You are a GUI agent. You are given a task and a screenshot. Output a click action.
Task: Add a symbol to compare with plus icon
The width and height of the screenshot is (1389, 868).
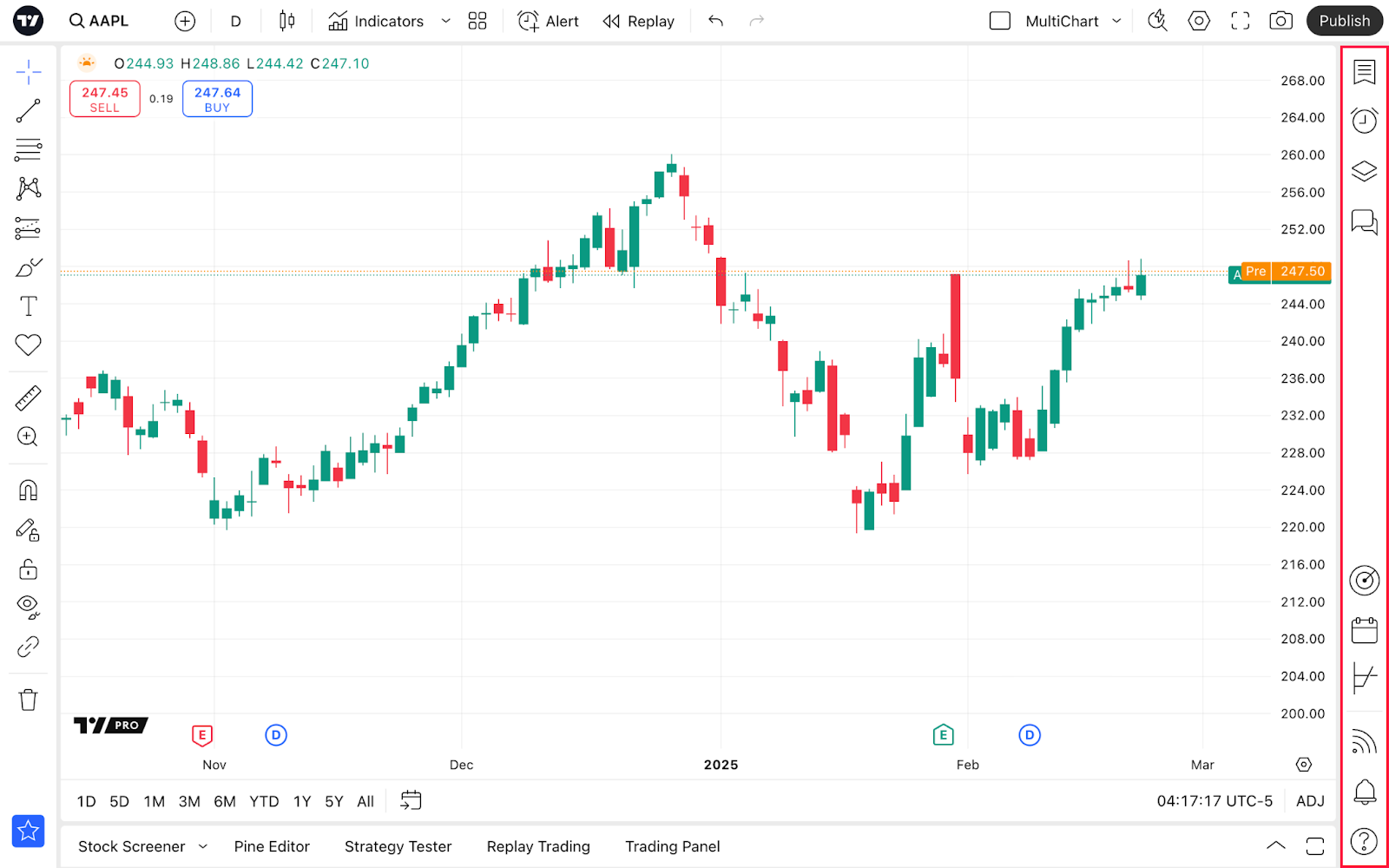[x=185, y=21]
